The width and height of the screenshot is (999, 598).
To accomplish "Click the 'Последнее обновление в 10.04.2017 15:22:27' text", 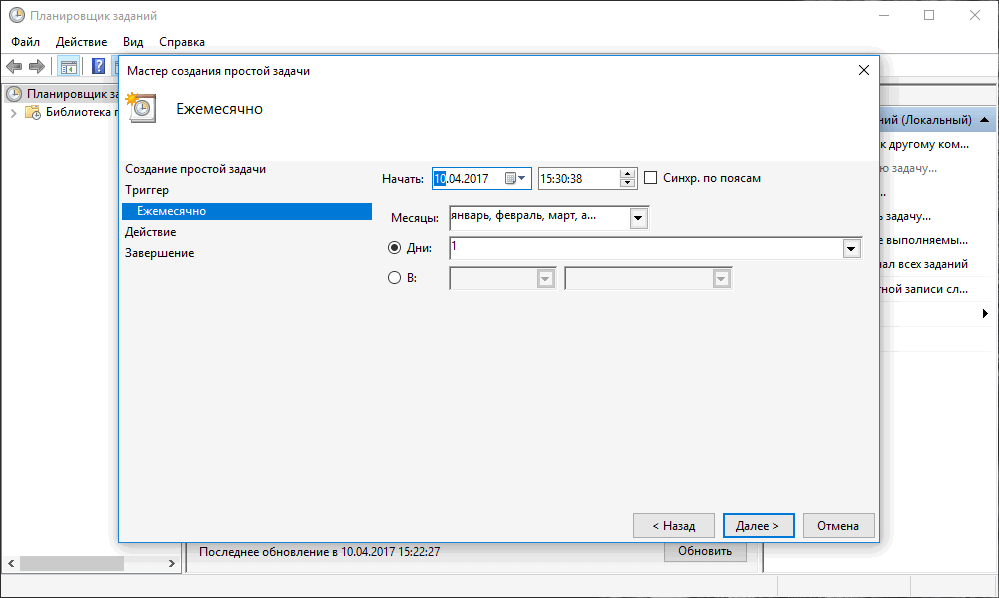I will tap(319, 552).
